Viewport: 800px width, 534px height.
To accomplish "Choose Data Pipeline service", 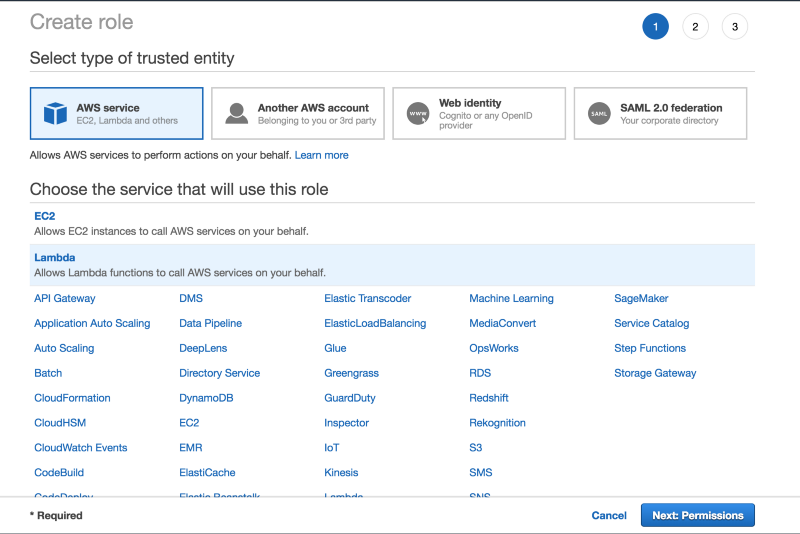I will (211, 323).
